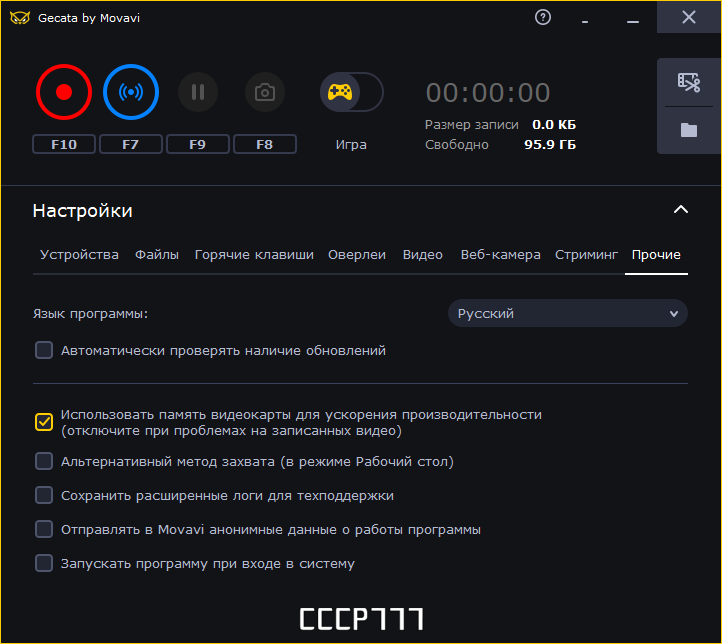The width and height of the screenshot is (722, 644).
Task: Switch to the Стриминг tab
Action: pyautogui.click(x=586, y=255)
